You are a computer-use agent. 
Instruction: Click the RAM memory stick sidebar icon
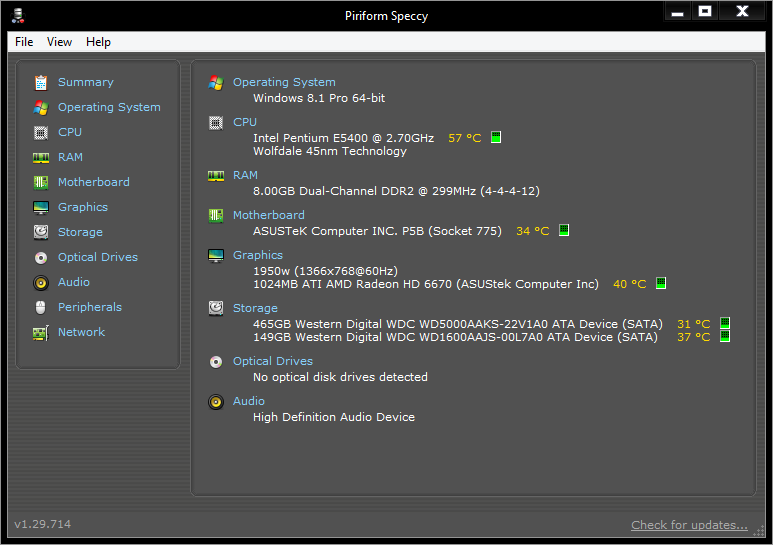click(x=41, y=157)
